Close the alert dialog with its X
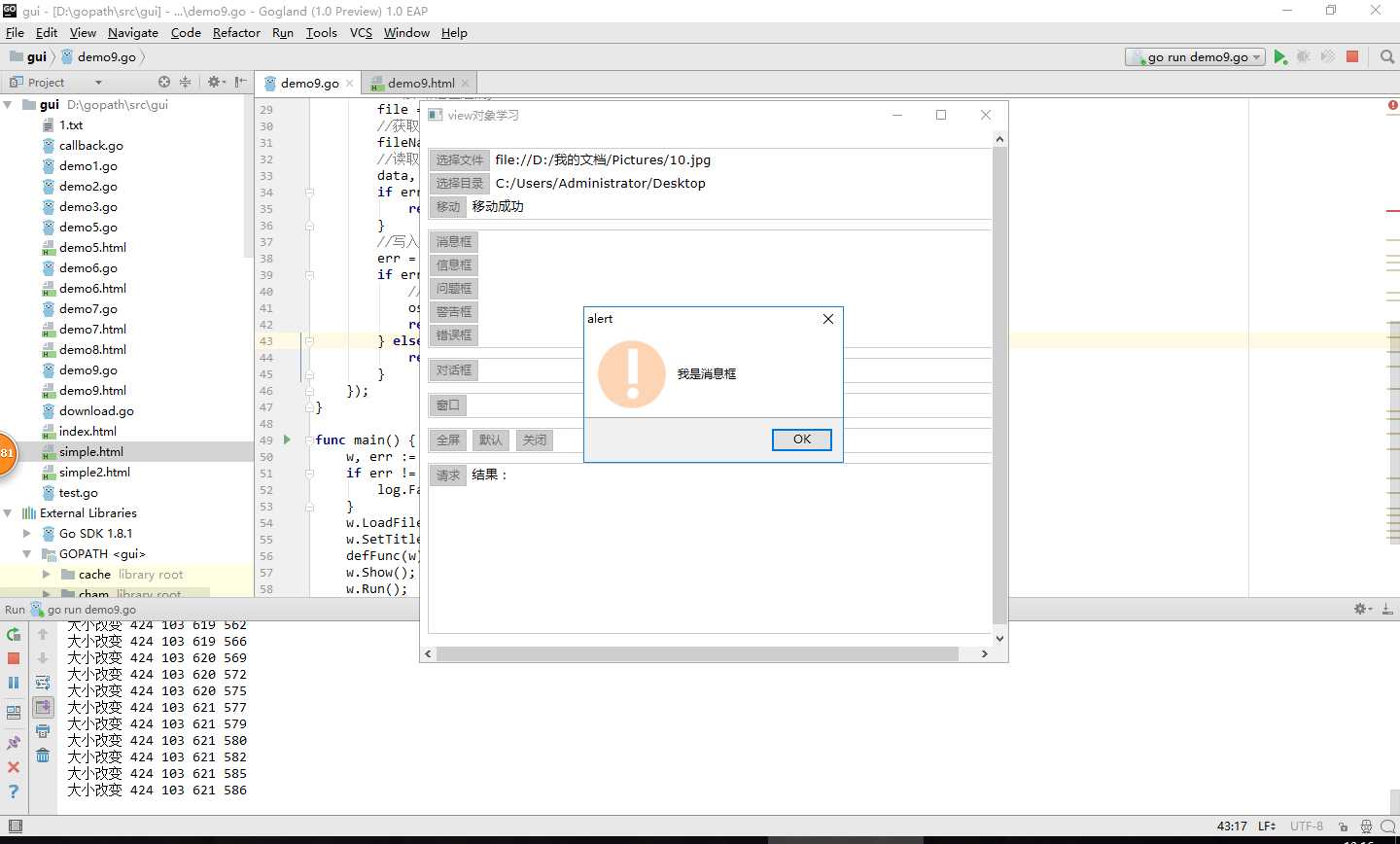The width and height of the screenshot is (1400, 844). (x=828, y=319)
